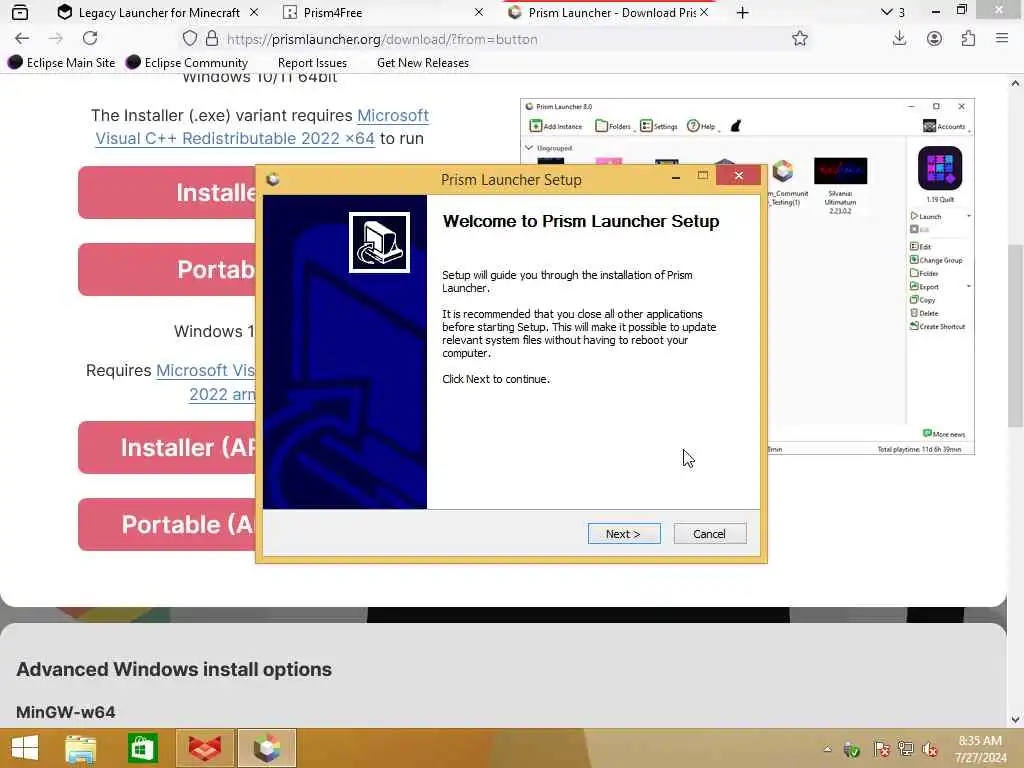Click the Portable (ARM) download button

coord(167,524)
